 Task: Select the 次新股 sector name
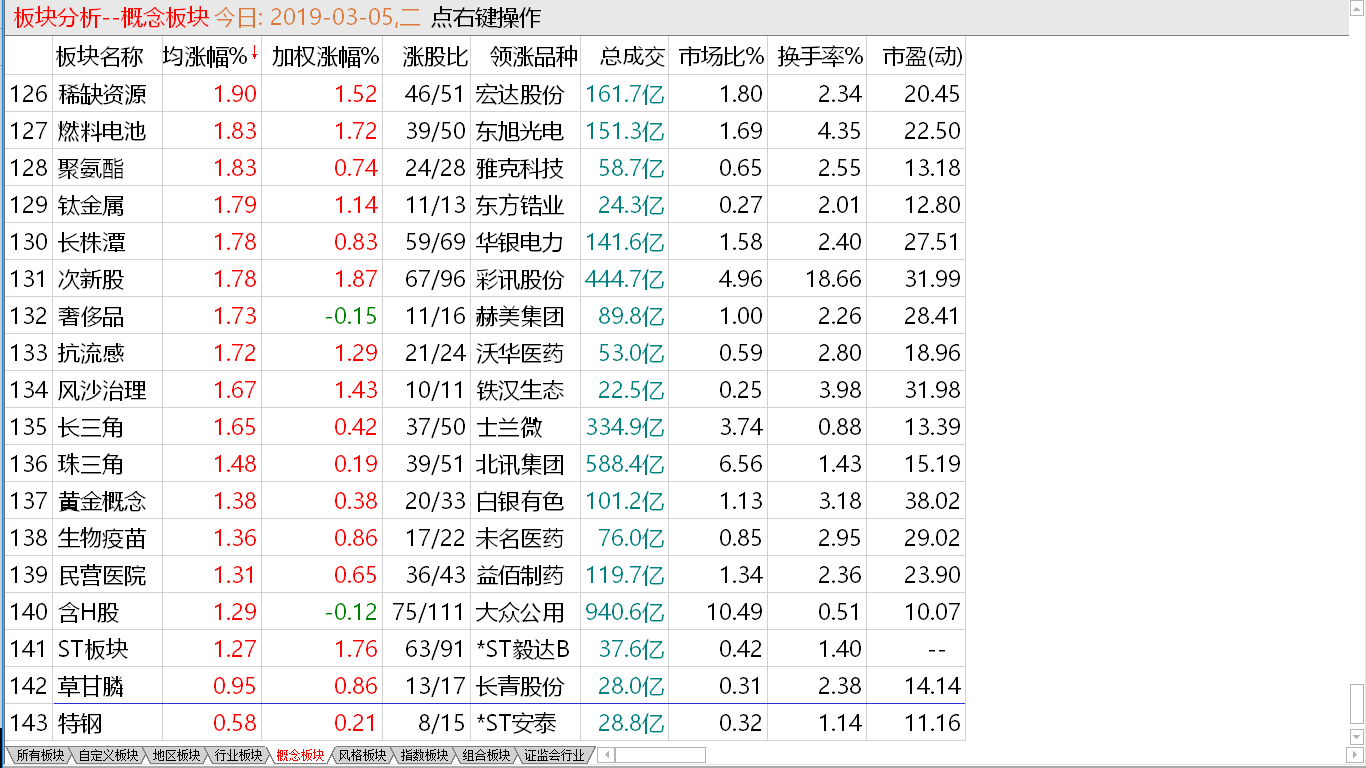pyautogui.click(x=91, y=279)
